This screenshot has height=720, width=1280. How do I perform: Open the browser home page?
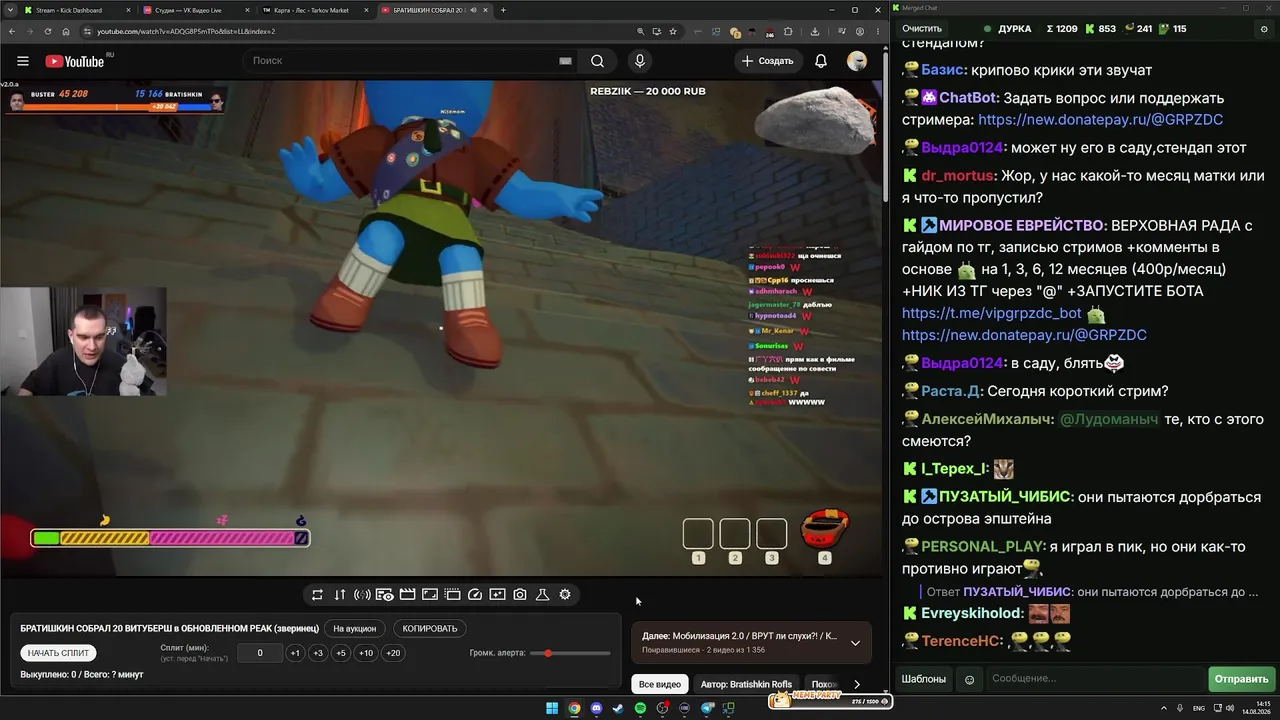pos(66,31)
